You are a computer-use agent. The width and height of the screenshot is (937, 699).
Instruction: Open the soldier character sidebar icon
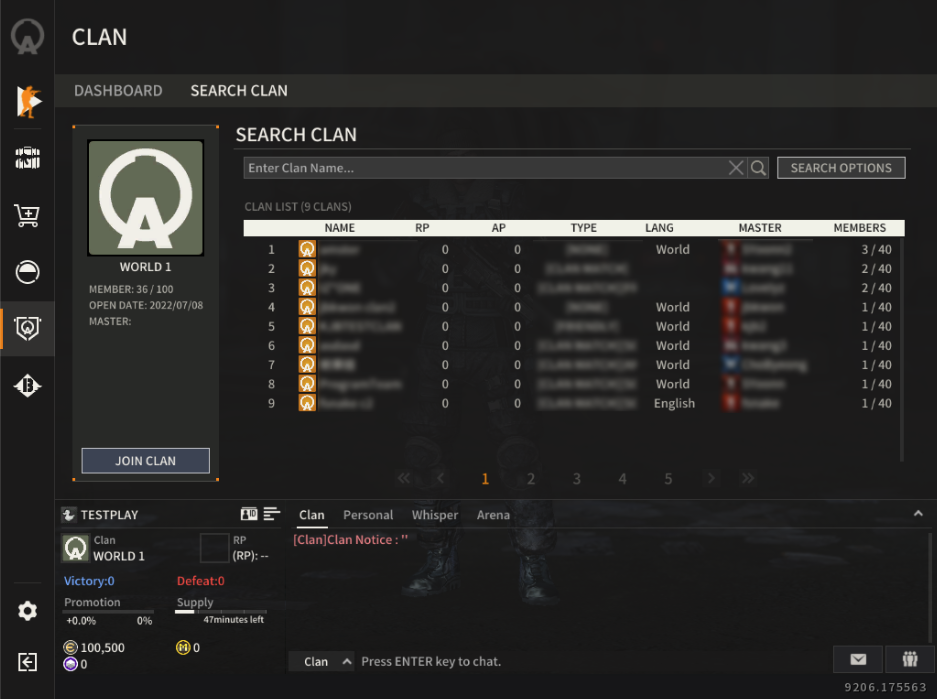click(27, 101)
